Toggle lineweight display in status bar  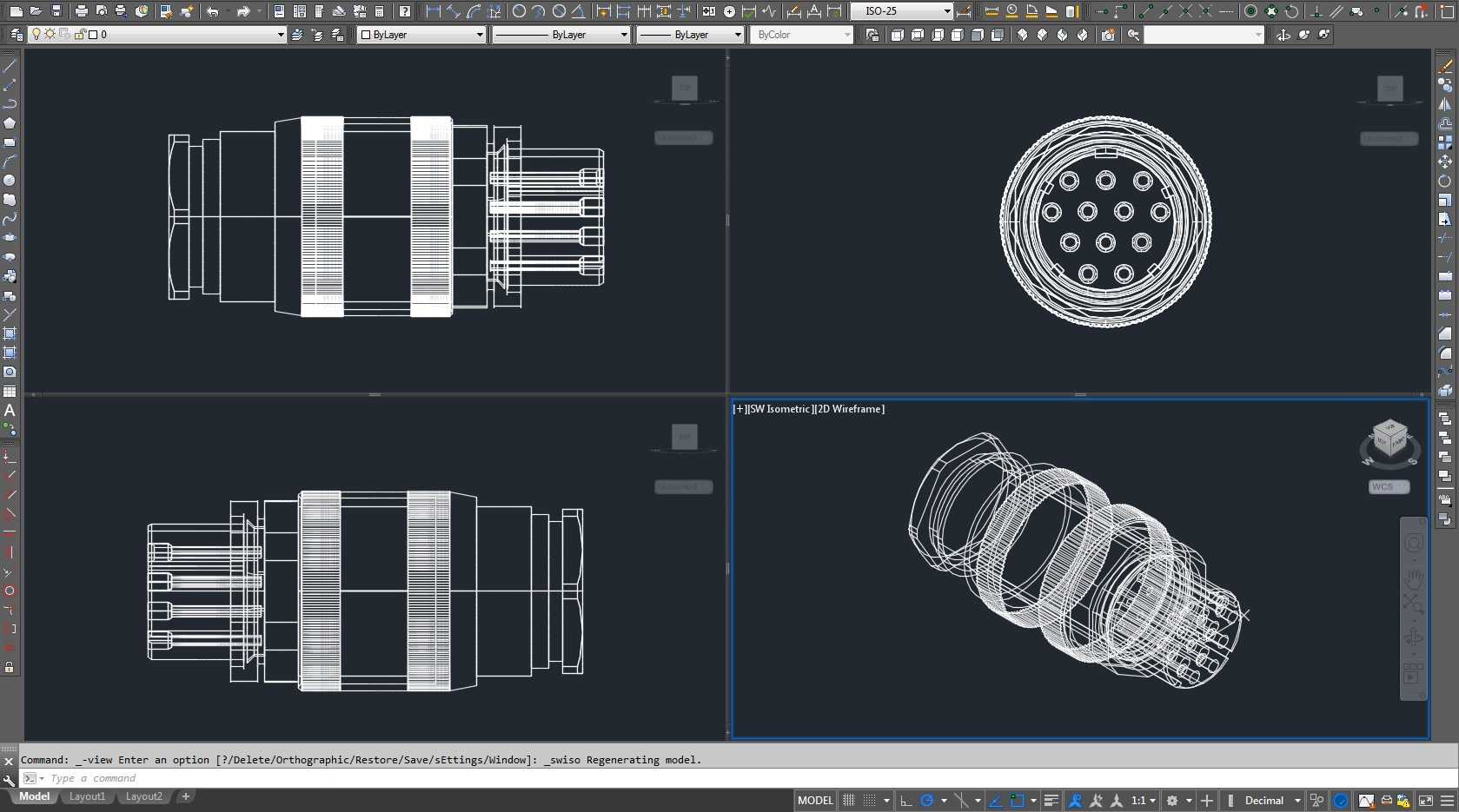click(1051, 801)
